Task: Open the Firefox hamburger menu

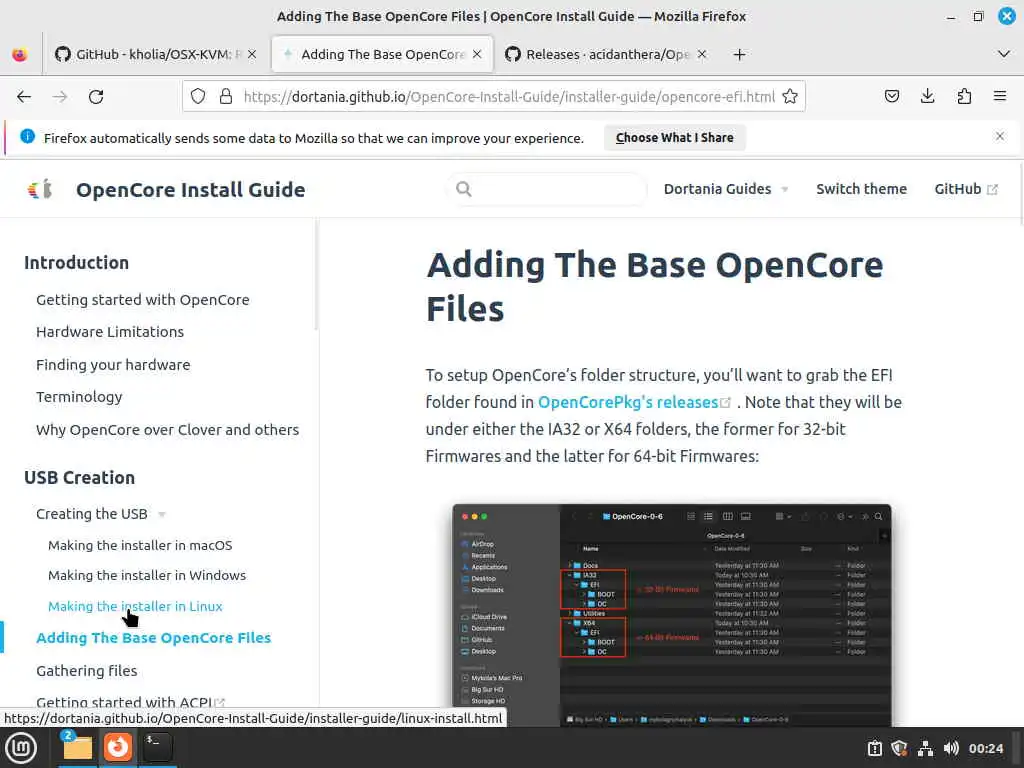Action: [1000, 97]
